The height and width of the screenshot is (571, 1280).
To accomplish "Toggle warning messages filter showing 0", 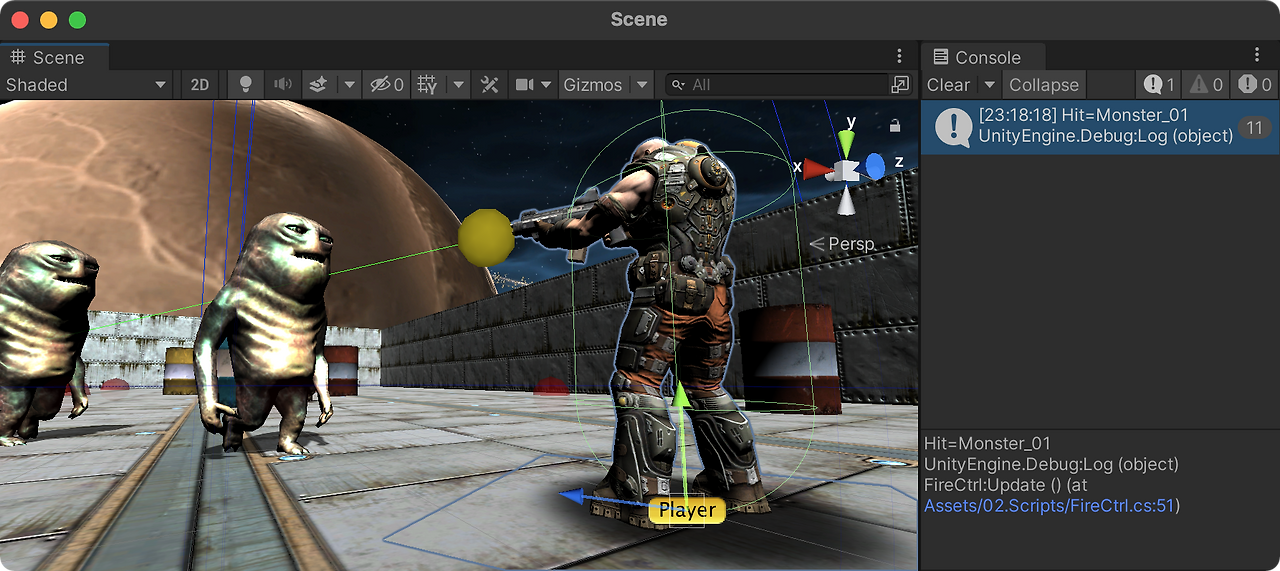I will click(x=1206, y=85).
